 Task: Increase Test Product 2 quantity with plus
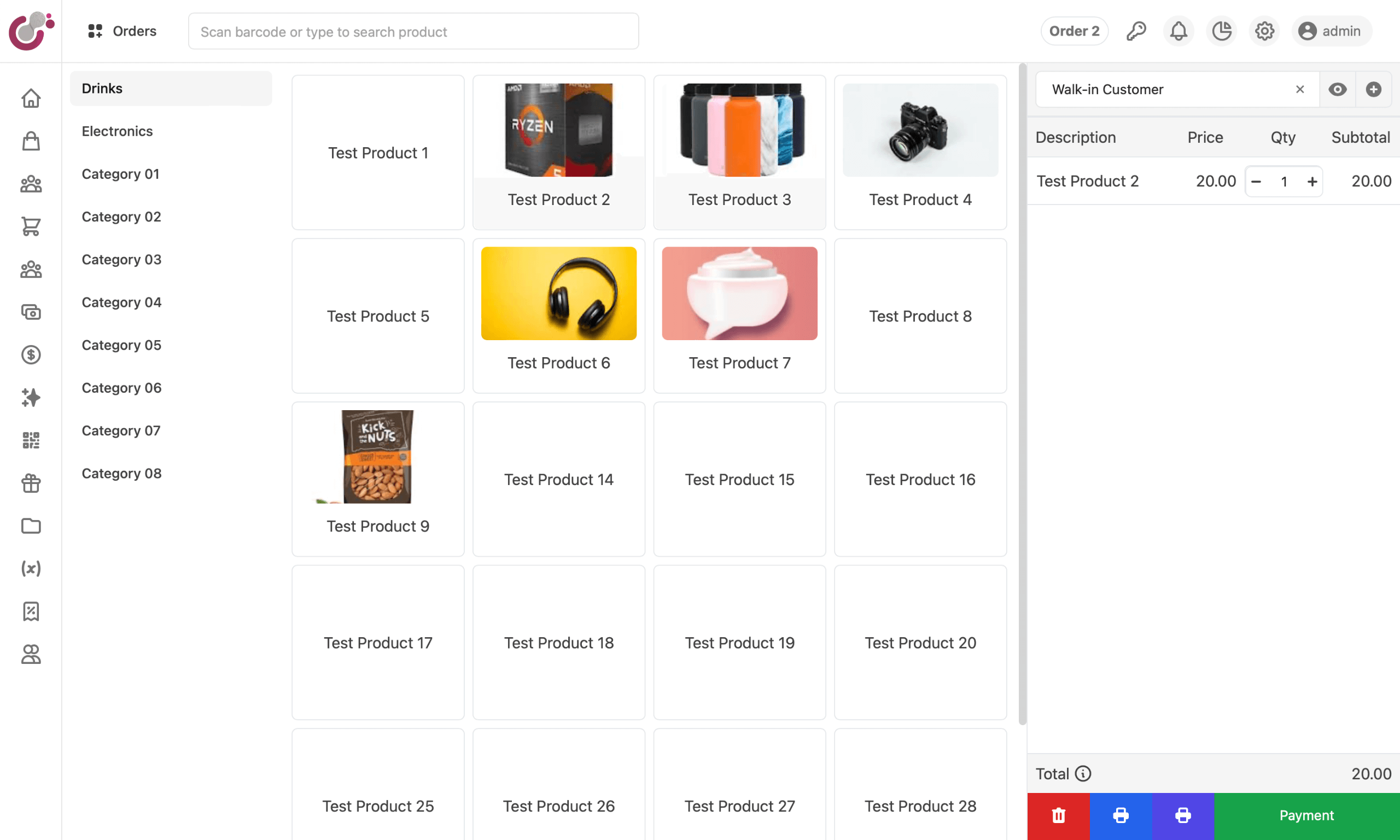click(x=1312, y=182)
